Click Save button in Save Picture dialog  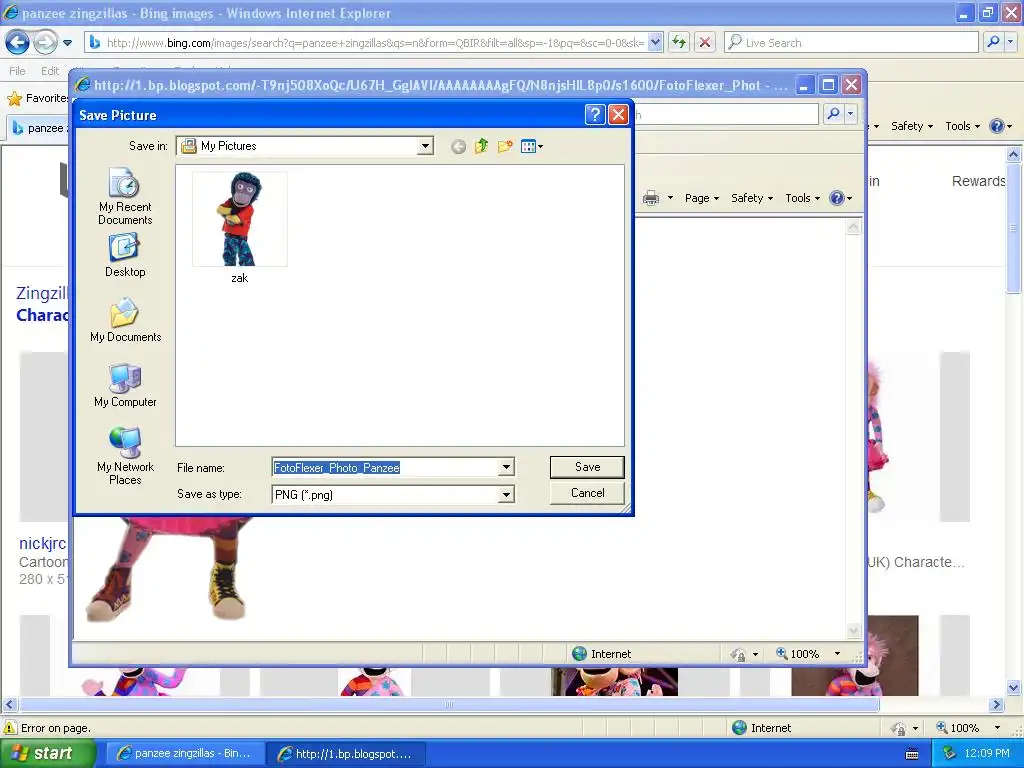point(587,467)
